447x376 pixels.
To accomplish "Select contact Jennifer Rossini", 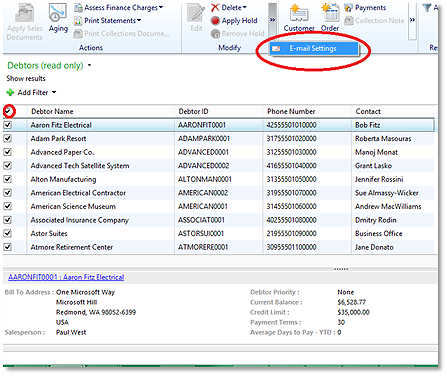I will coord(379,179).
